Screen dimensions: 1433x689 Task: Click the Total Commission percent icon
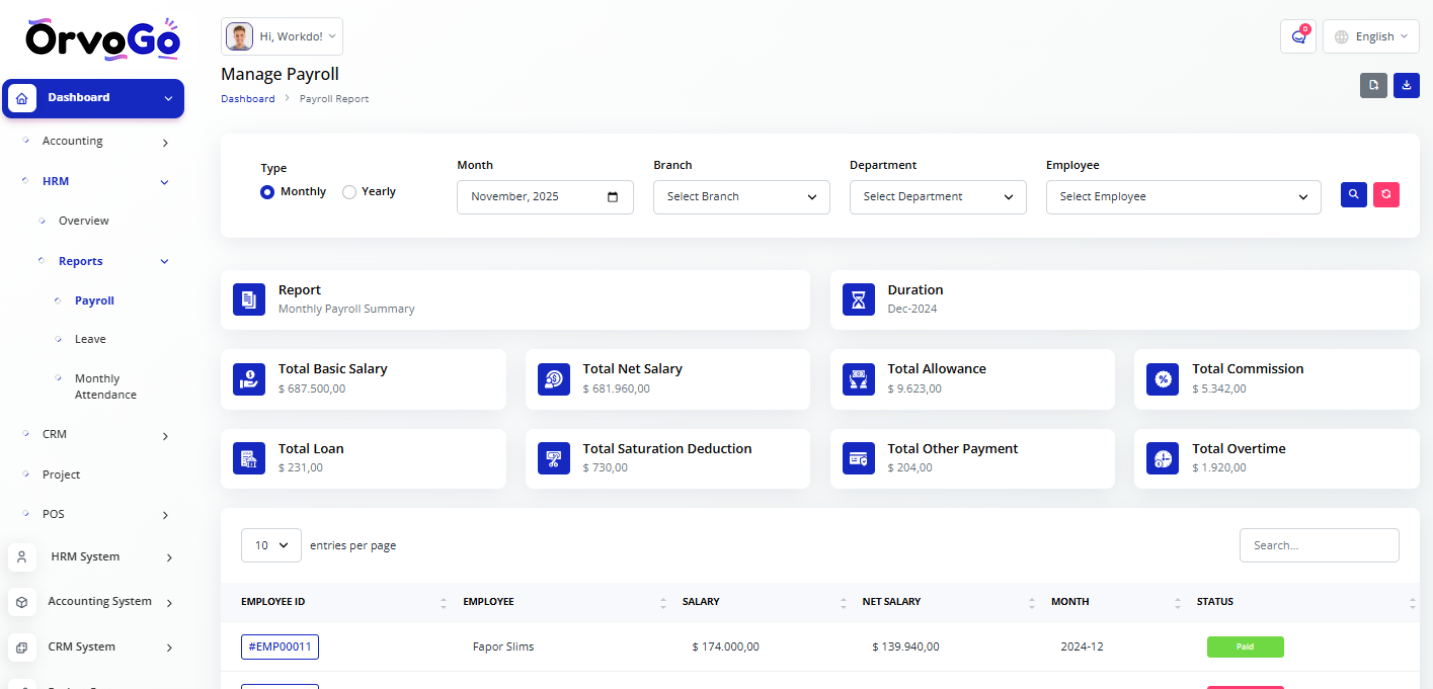(1163, 379)
